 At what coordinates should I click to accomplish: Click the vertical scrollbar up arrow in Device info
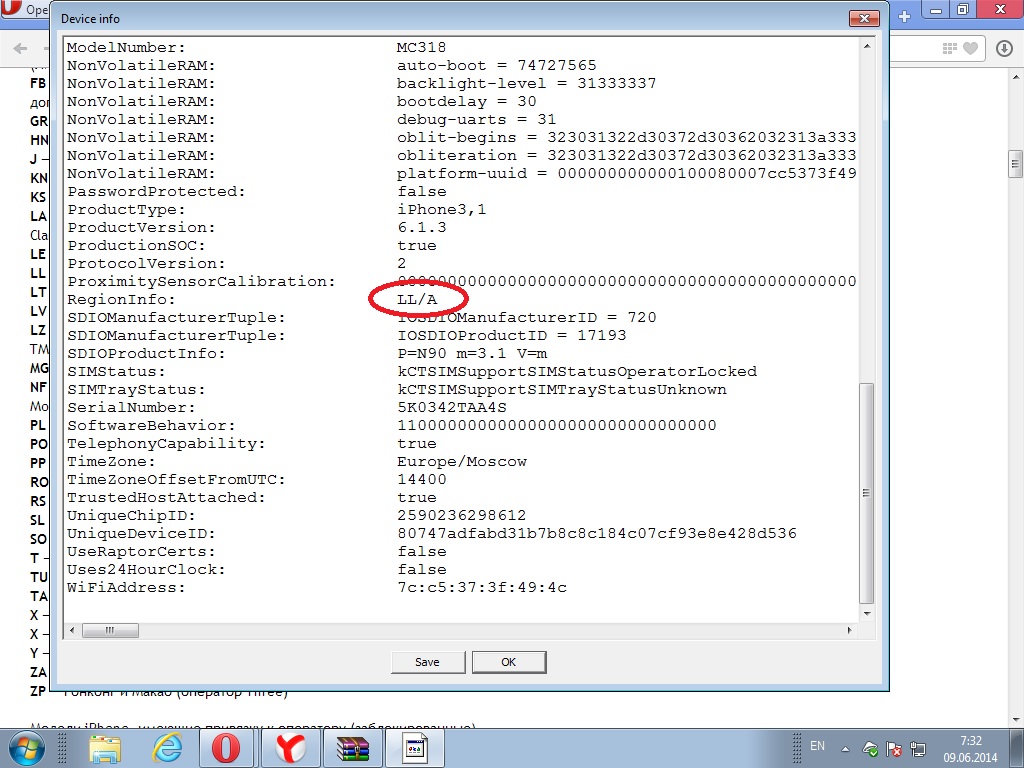[x=867, y=46]
